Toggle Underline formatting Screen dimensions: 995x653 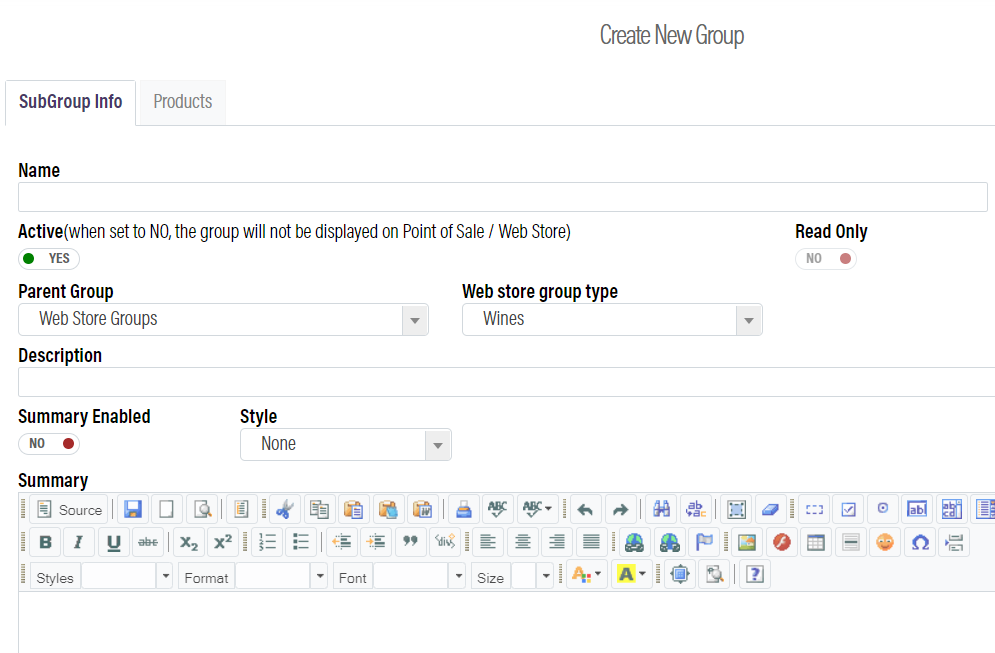tap(114, 543)
